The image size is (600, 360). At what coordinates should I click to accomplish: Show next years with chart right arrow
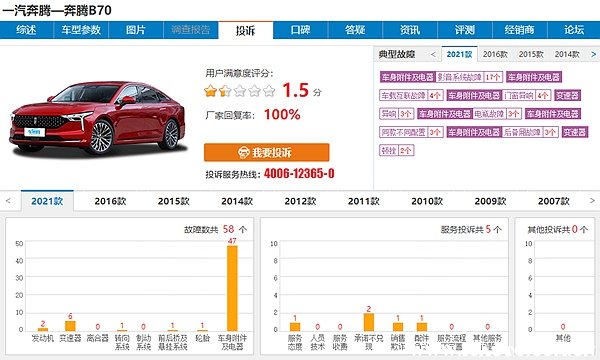(592, 200)
